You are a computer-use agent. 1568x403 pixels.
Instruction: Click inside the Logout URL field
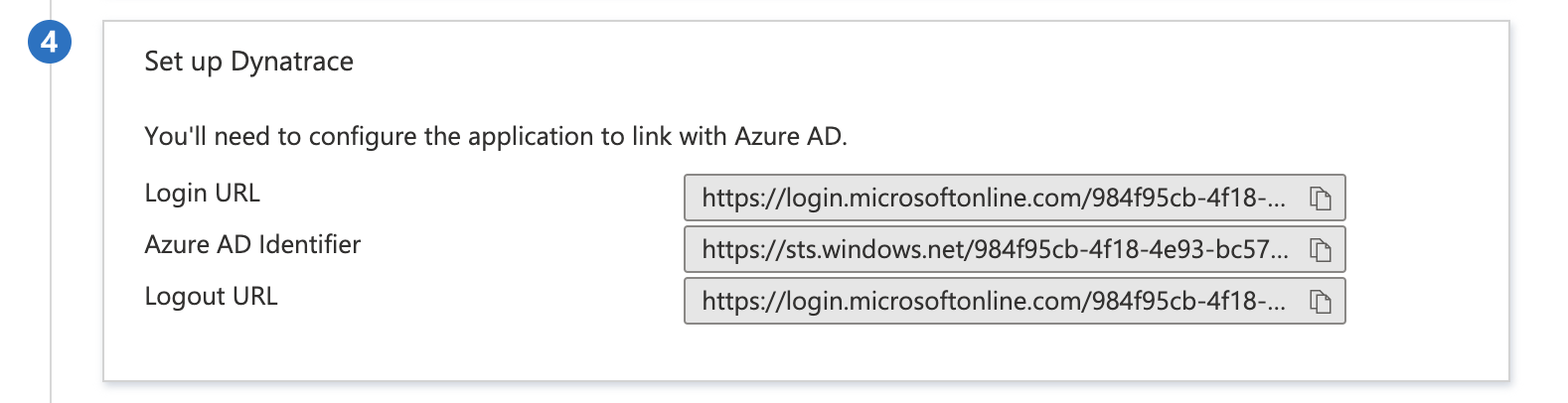994,302
